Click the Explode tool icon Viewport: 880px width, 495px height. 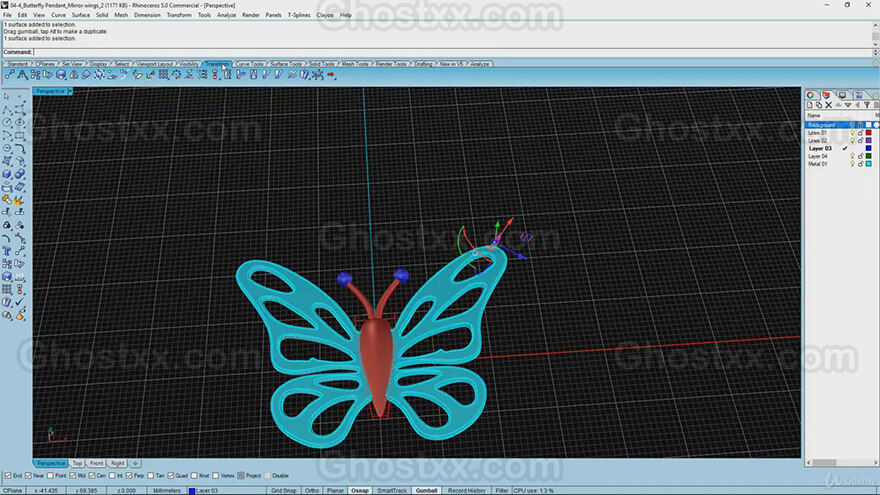[20, 200]
